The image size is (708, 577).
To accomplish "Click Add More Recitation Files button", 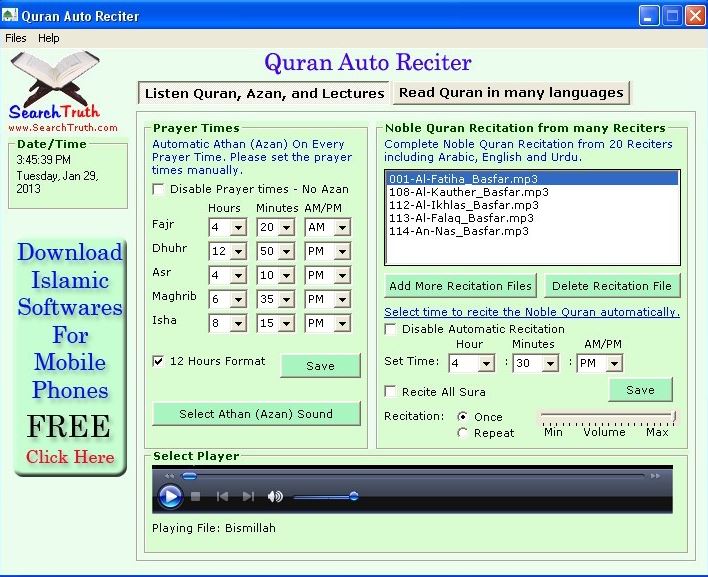I will click(461, 286).
